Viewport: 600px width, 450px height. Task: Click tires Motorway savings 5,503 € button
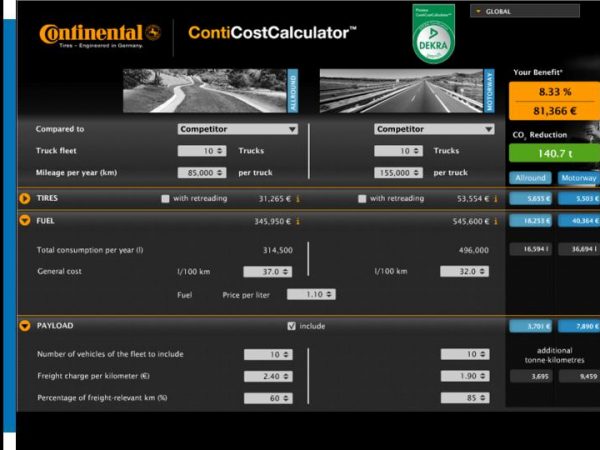point(579,198)
